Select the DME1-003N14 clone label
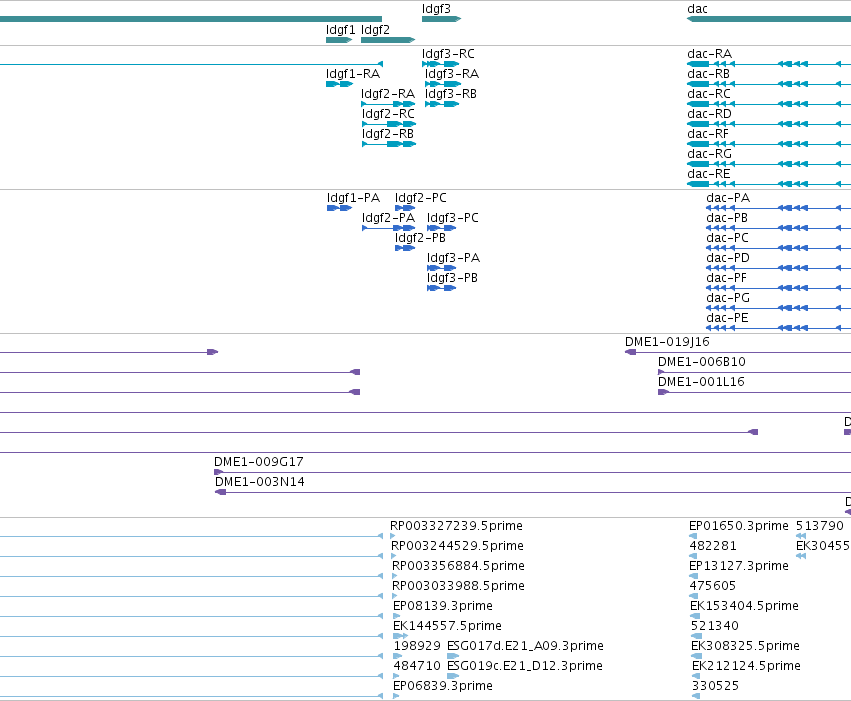This screenshot has height=701, width=851. pyautogui.click(x=259, y=482)
